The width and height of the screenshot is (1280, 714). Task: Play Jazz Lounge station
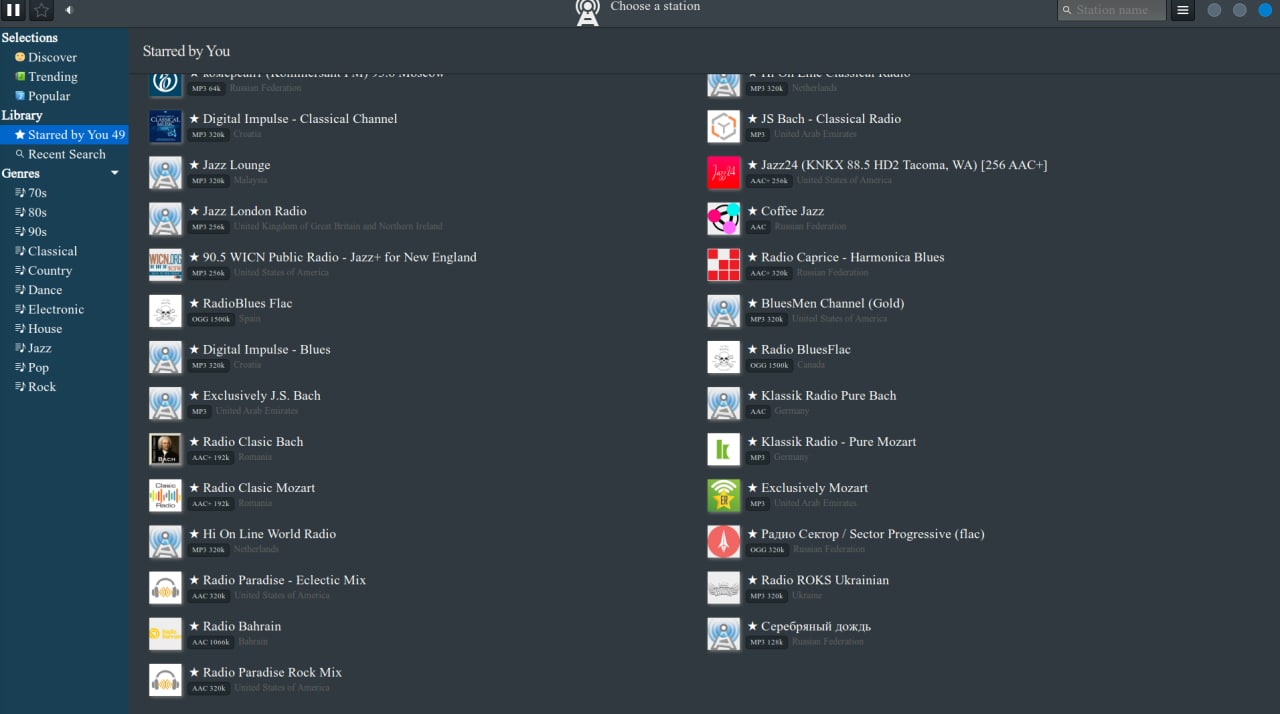(x=236, y=165)
